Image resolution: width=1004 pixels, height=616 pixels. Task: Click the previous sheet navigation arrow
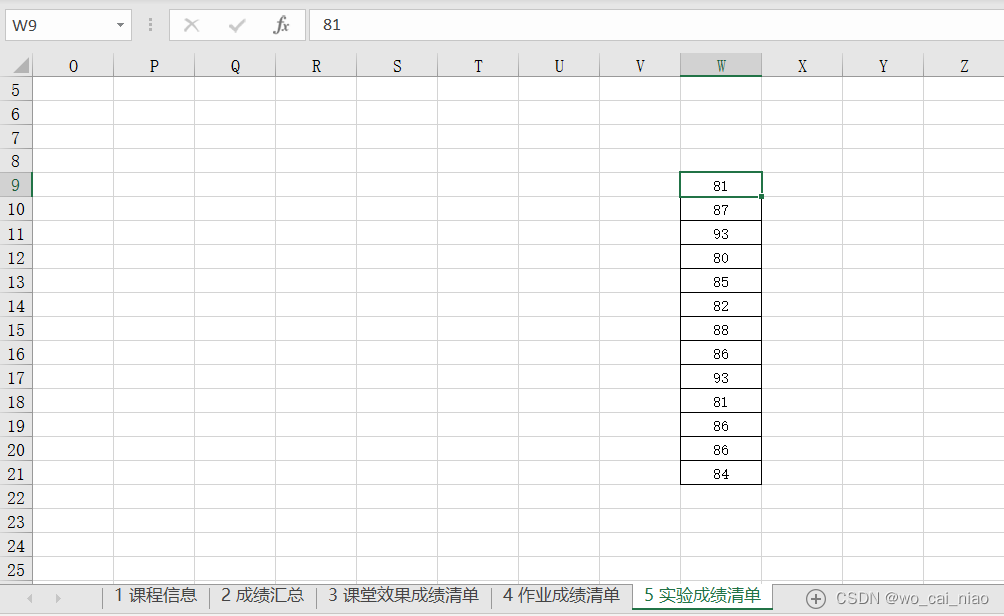[29, 598]
